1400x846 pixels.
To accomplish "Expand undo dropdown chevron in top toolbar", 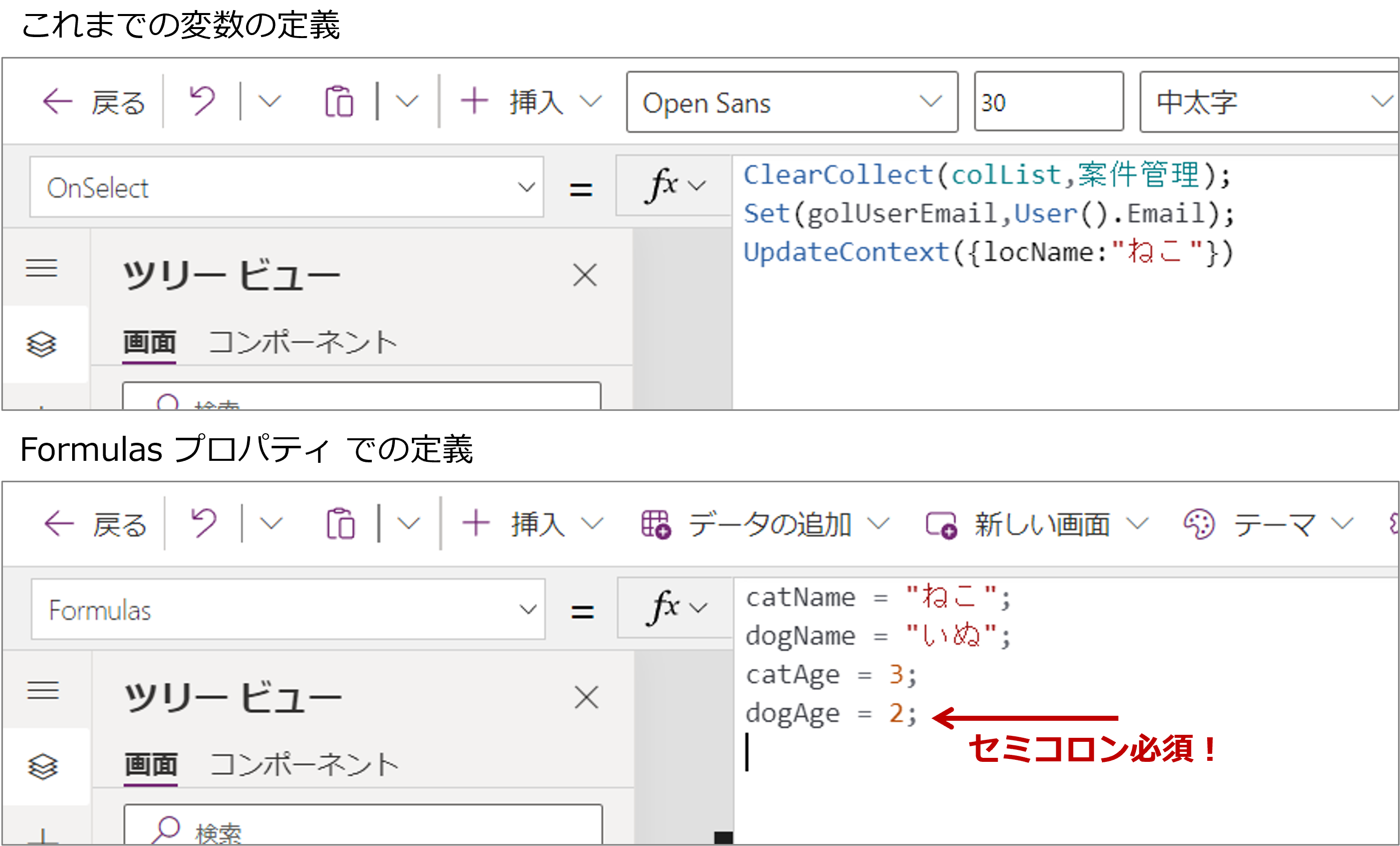I will 269,102.
